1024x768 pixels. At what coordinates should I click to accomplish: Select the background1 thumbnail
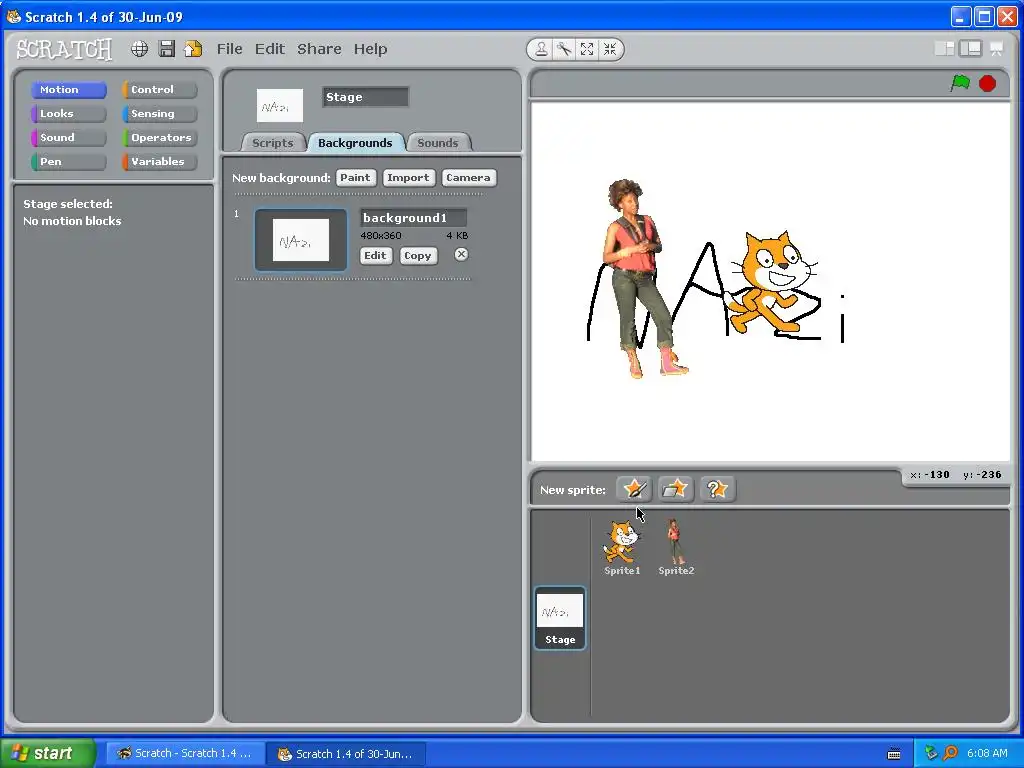(x=300, y=240)
